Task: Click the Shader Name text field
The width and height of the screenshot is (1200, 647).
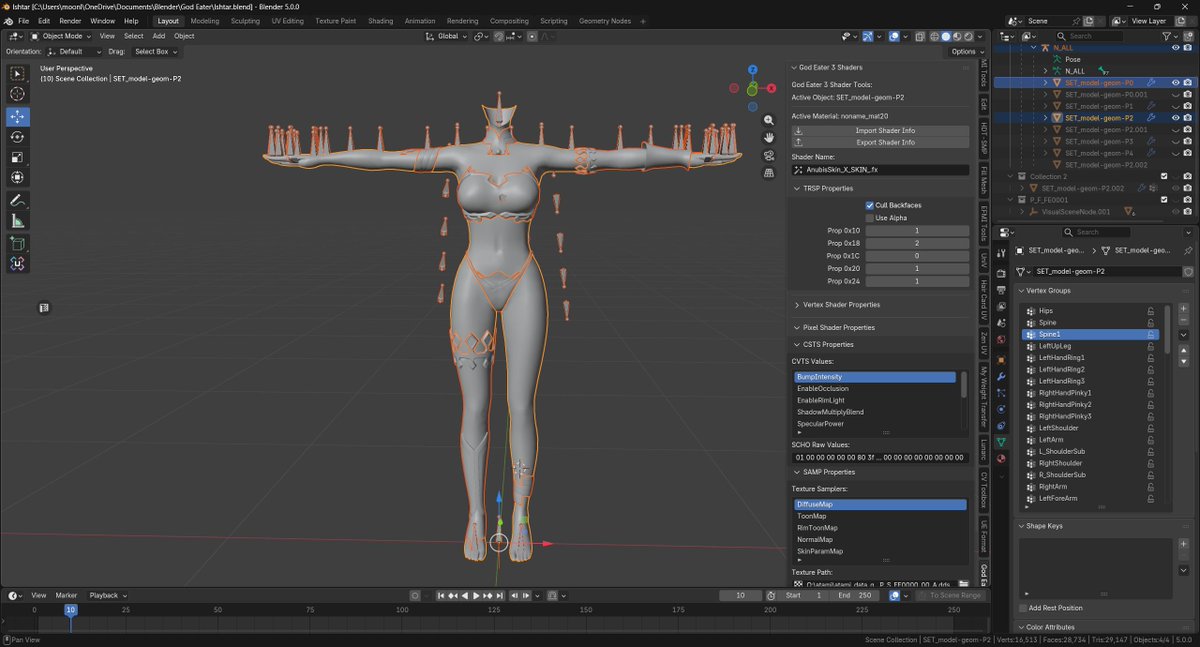Action: point(880,170)
